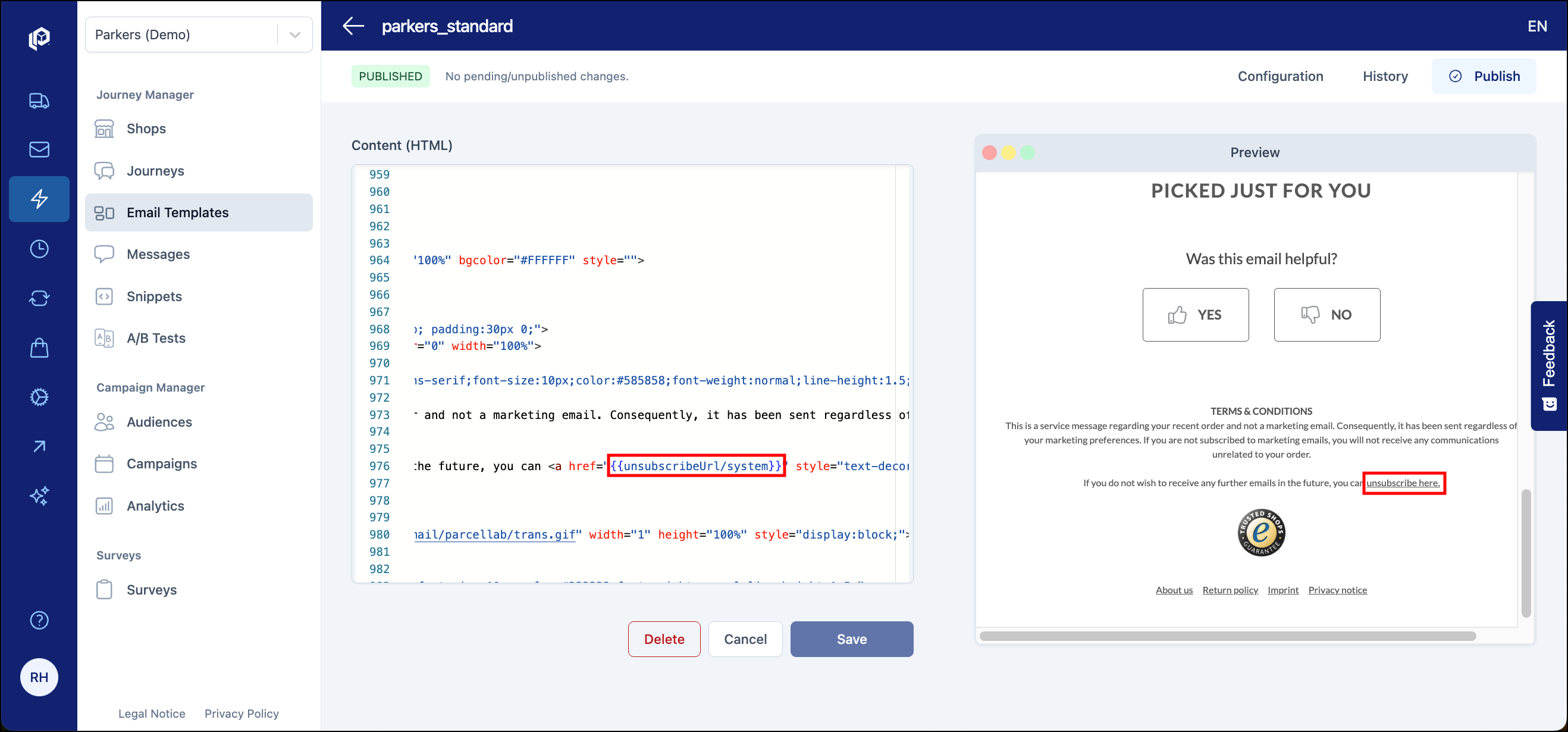This screenshot has width=1568, height=732.
Task: Select the sparkles AI sidebar icon
Action: coord(39,496)
